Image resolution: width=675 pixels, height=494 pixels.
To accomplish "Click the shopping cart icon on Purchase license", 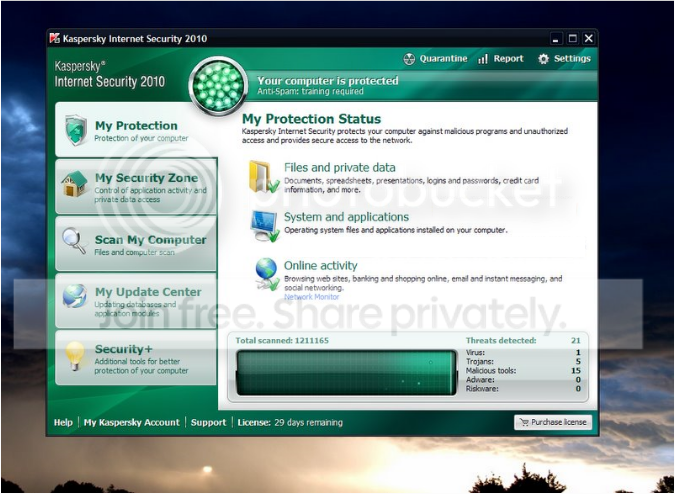I will [x=524, y=422].
